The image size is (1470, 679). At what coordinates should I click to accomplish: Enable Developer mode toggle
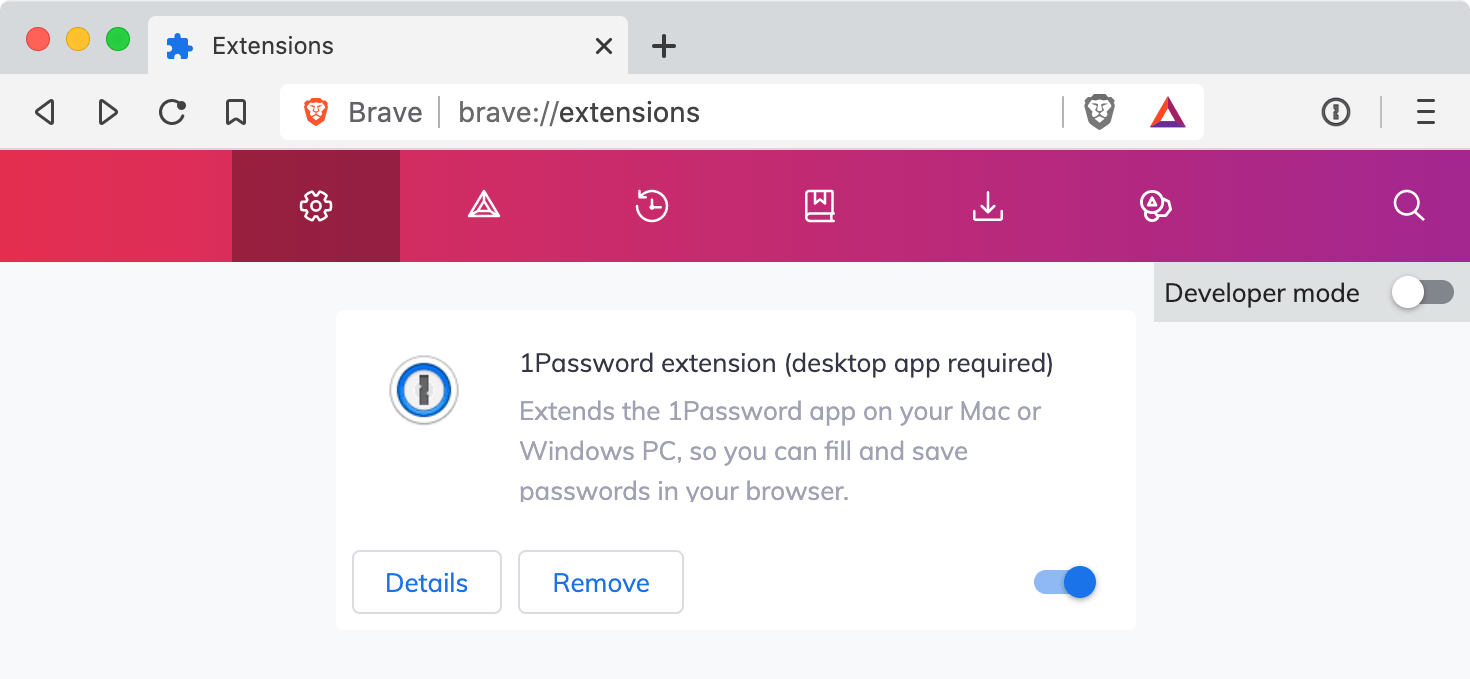point(1423,293)
